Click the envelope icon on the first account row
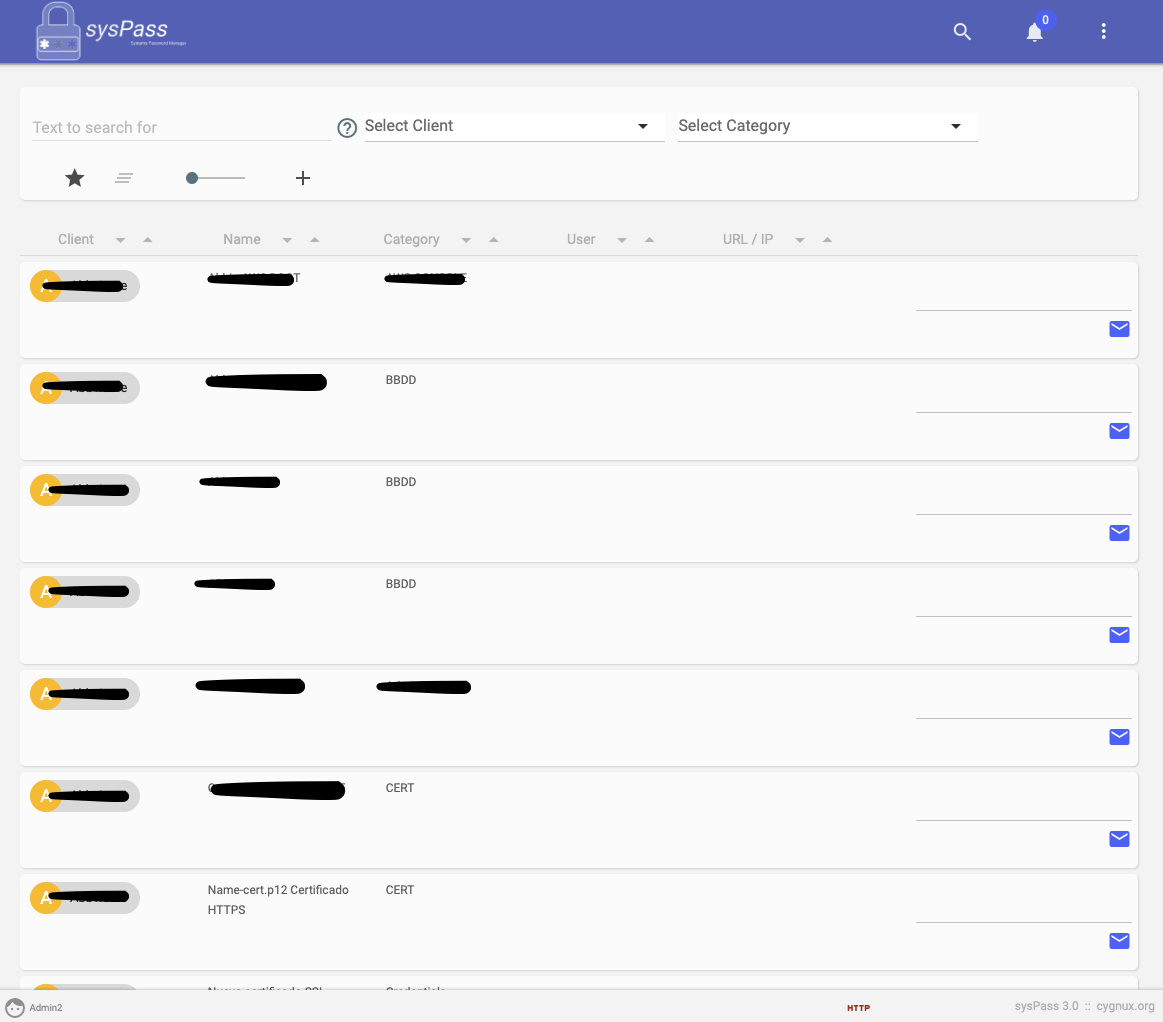This screenshot has width=1163, height=1022. [x=1119, y=328]
